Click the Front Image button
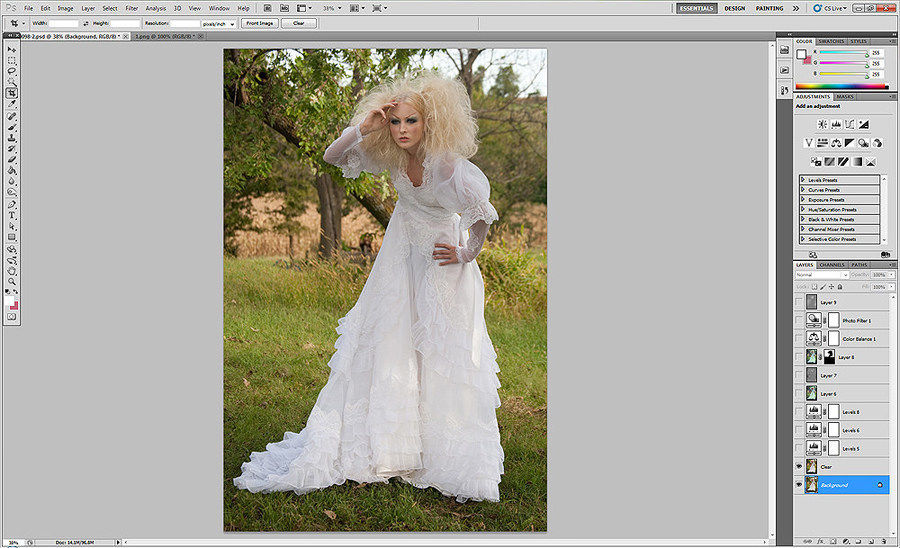The image size is (900, 548). [x=259, y=24]
